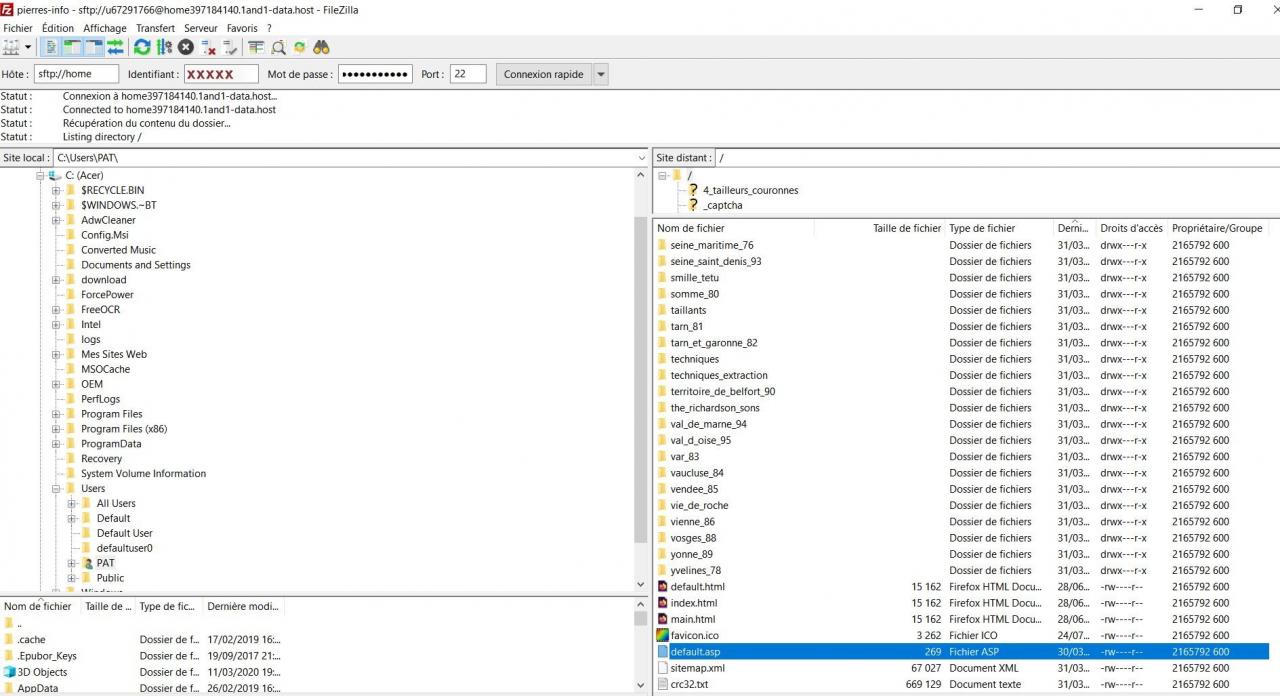The width and height of the screenshot is (1280, 696).
Task: Toggle the remote directory tree display
Action: click(94, 47)
